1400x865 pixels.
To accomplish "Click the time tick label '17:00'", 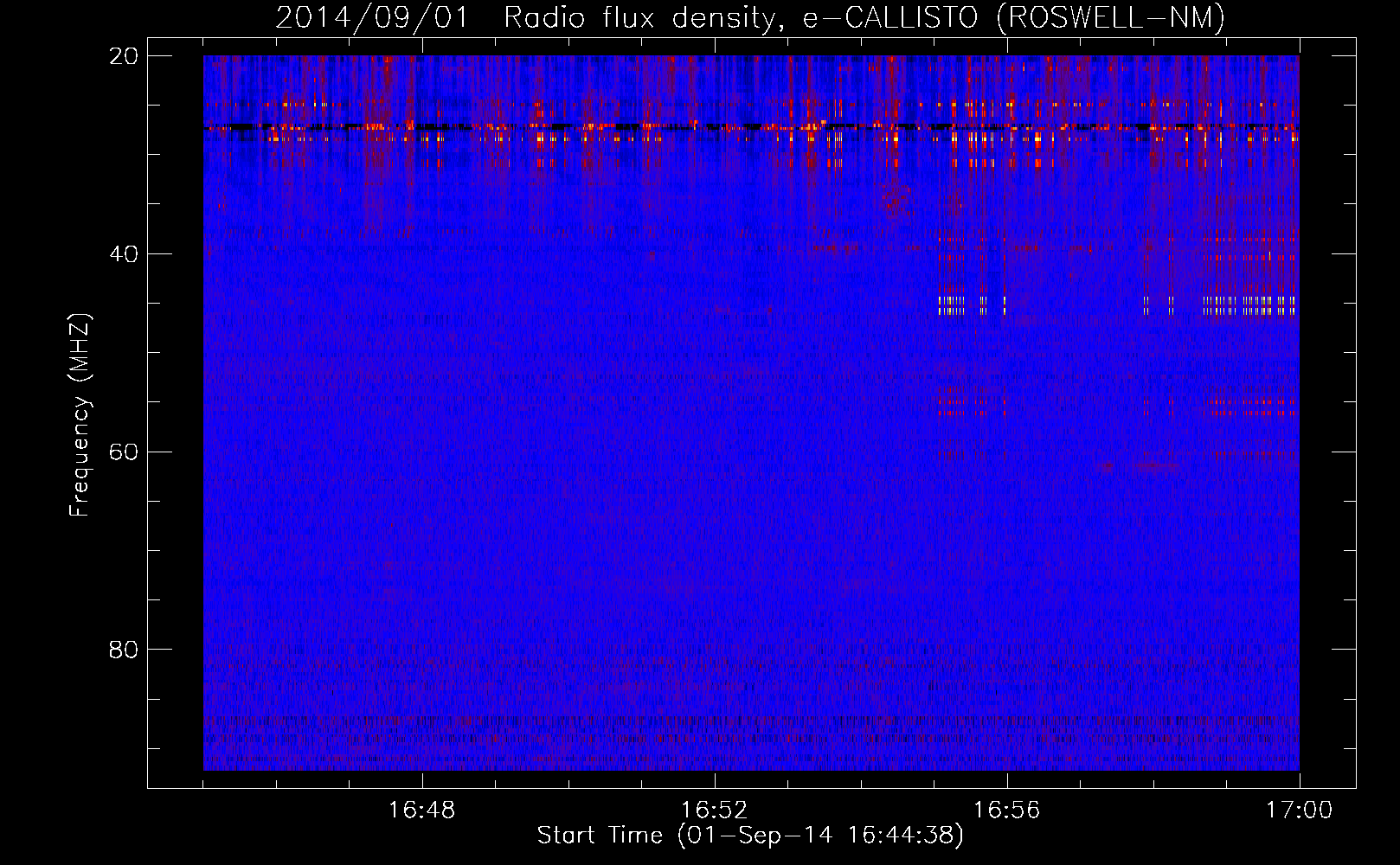I will point(1299,811).
